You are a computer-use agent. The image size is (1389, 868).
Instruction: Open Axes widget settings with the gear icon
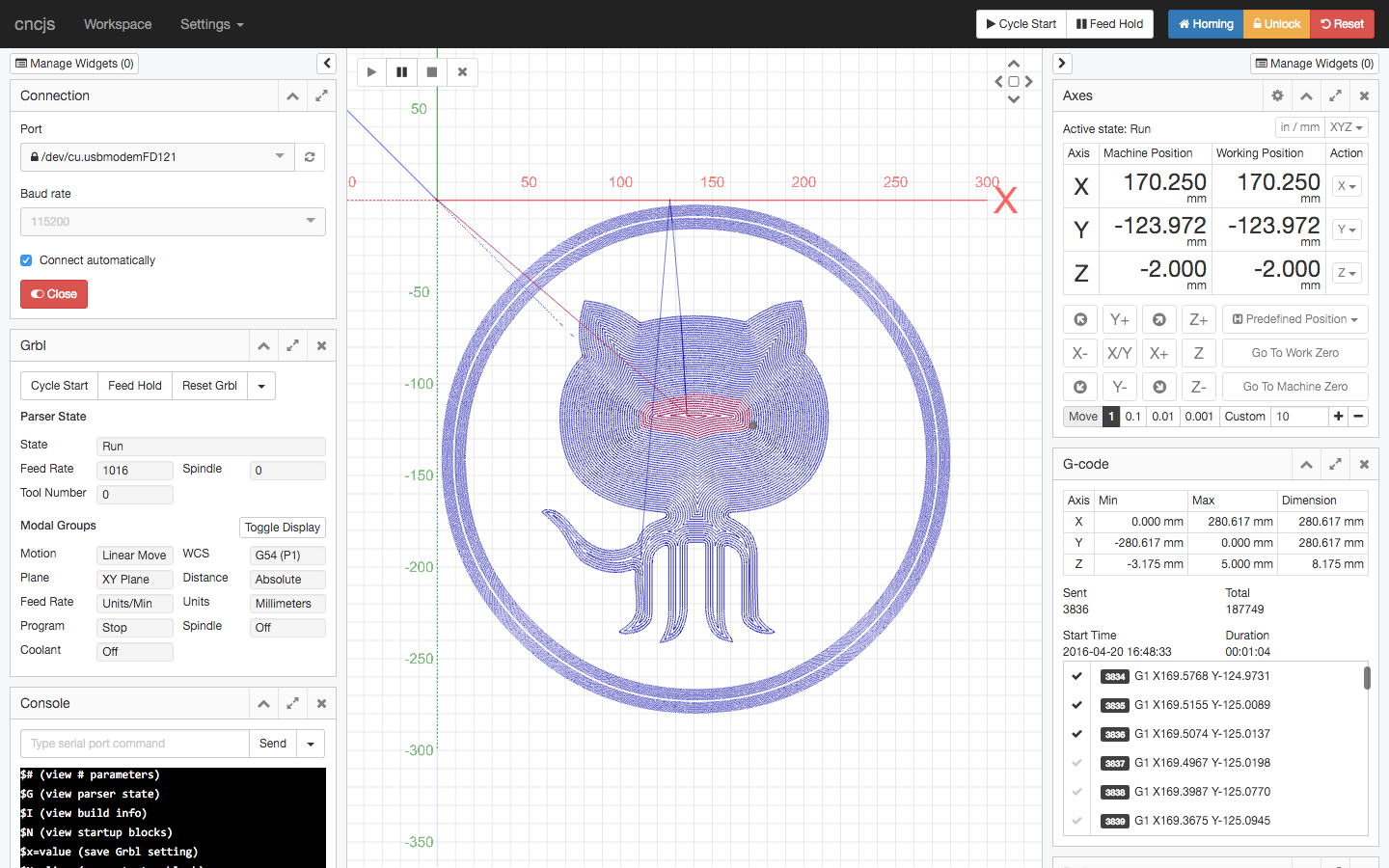click(1277, 95)
